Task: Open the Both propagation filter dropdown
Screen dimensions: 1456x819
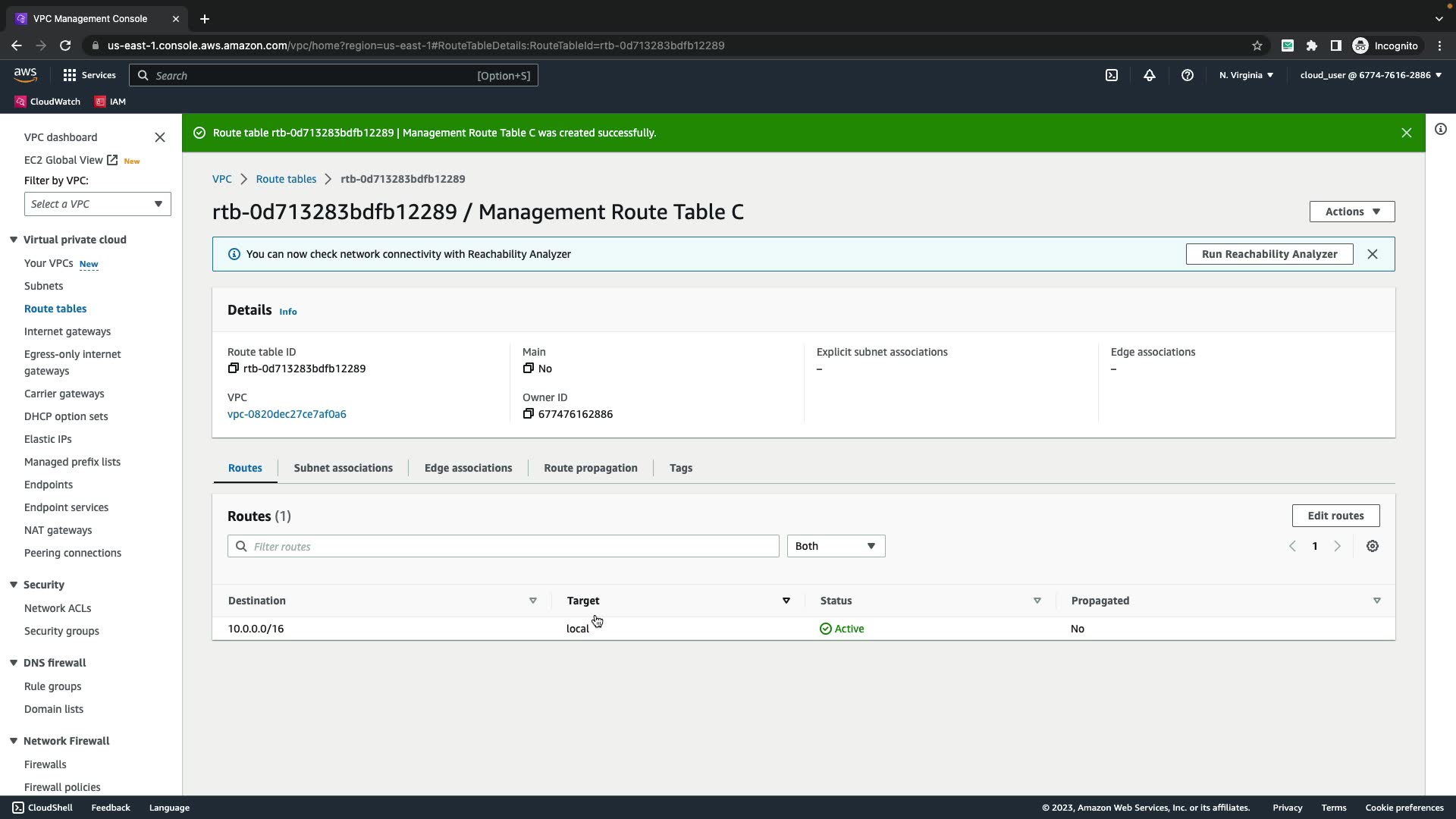Action: 836,546
